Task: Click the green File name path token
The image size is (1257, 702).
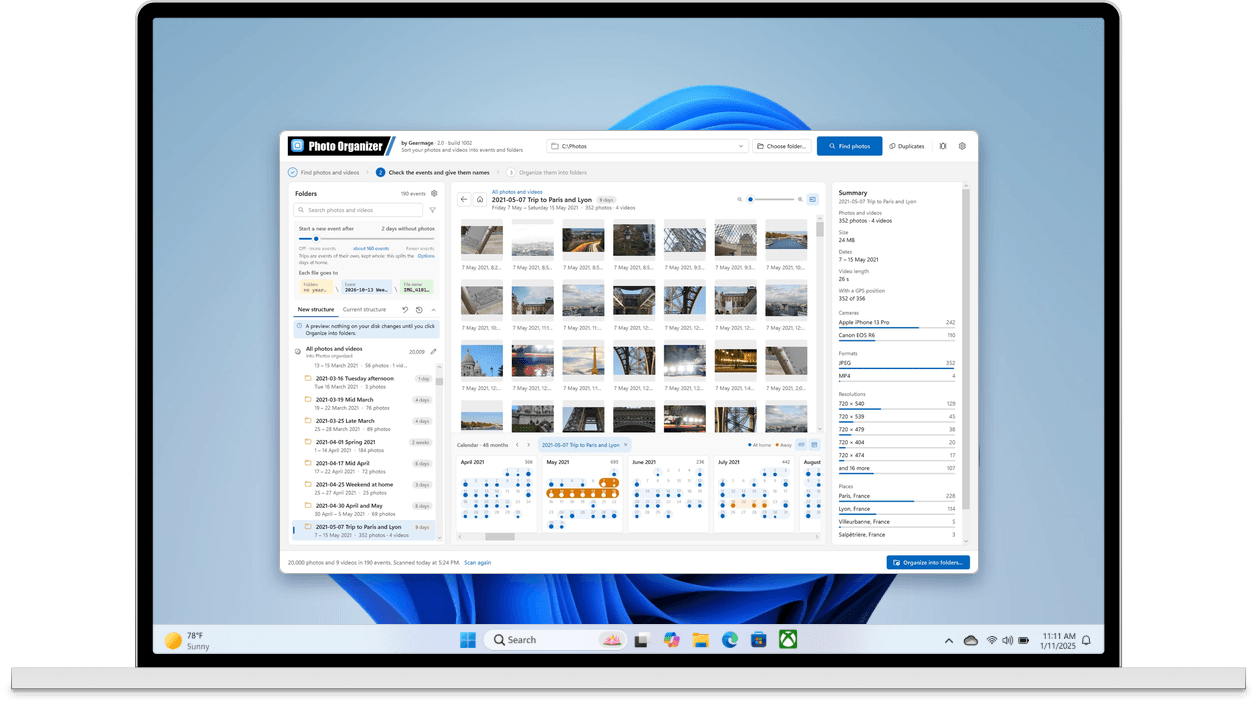Action: pyautogui.click(x=417, y=287)
